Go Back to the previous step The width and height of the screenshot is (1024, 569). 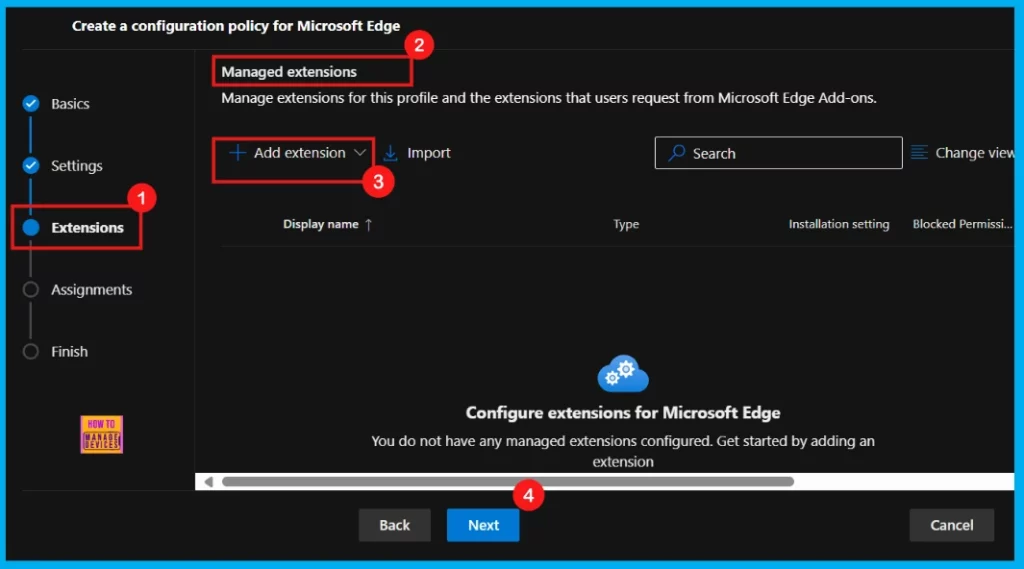click(394, 525)
